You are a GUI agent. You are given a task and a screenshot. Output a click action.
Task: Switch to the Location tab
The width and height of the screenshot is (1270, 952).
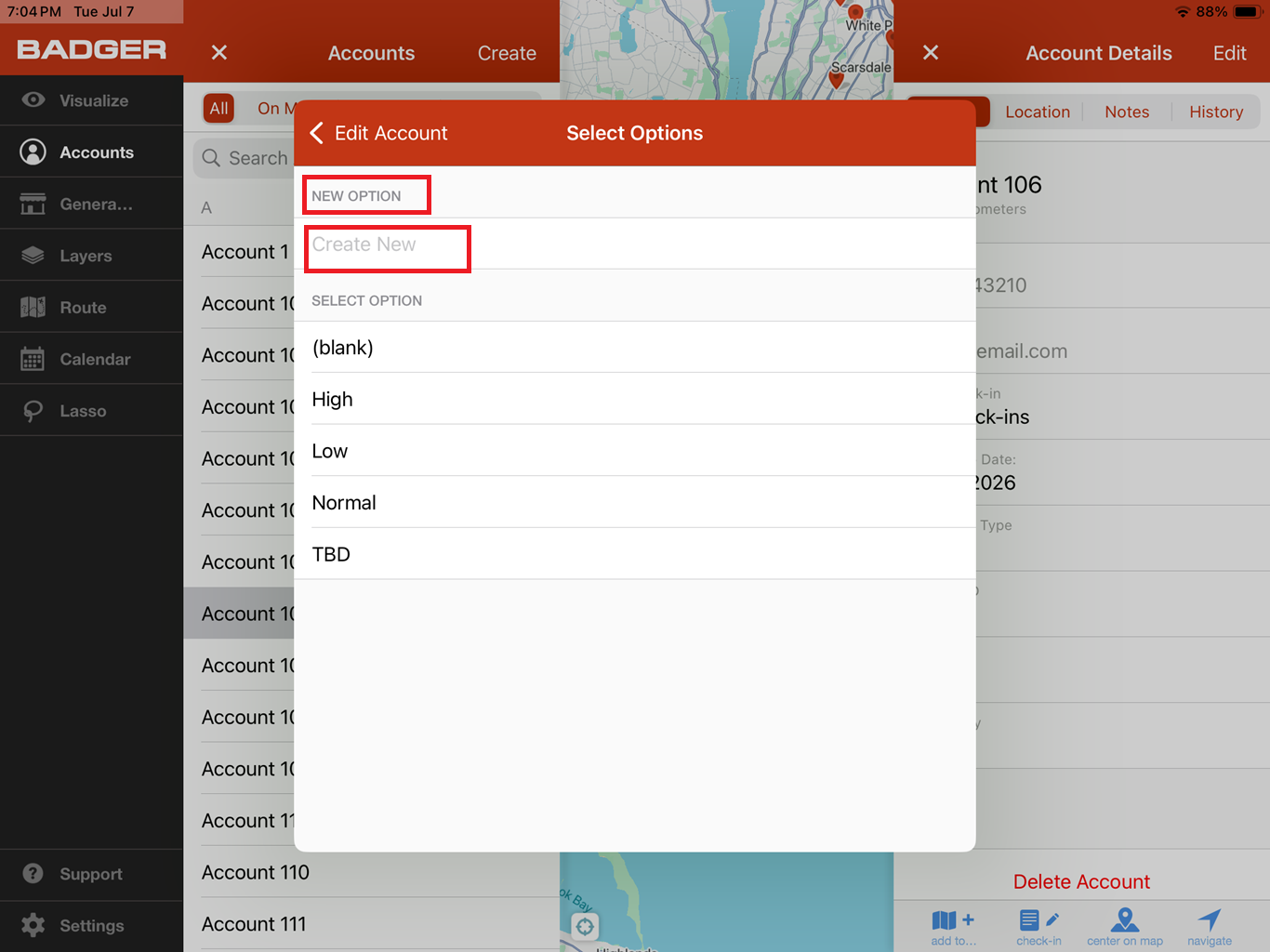pyautogui.click(x=1038, y=112)
